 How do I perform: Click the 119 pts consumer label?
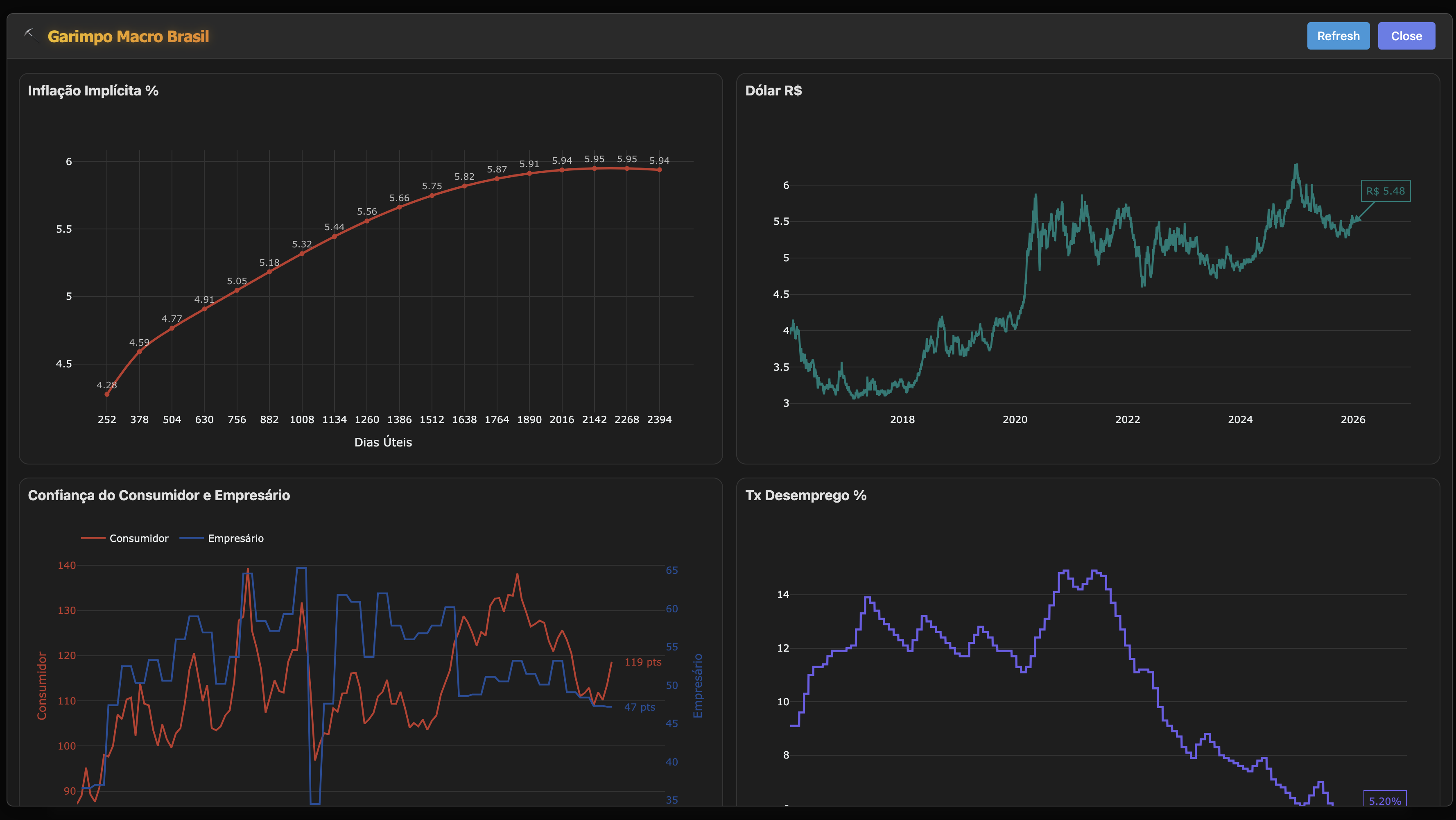[643, 661]
